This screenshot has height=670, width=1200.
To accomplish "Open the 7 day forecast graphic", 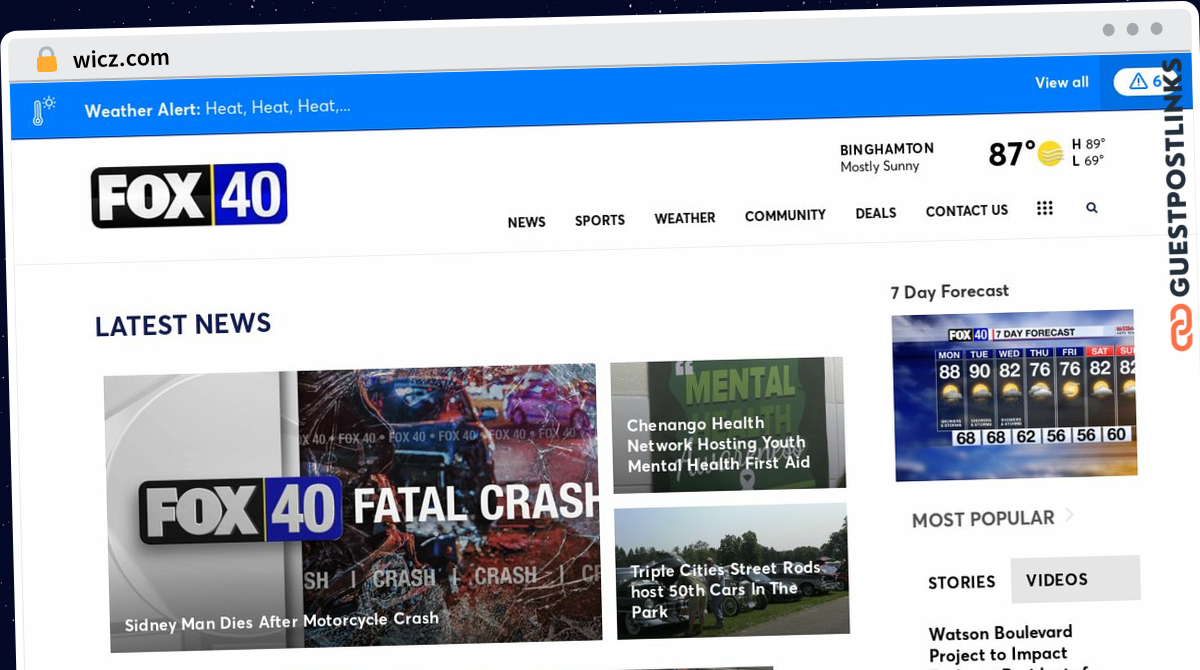I will (1014, 395).
